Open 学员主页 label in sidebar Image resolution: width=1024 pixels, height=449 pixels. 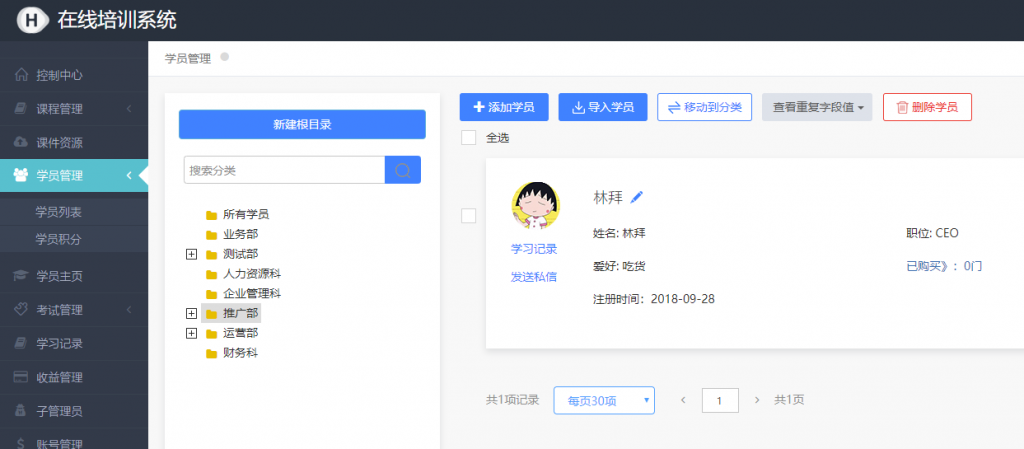(59, 277)
